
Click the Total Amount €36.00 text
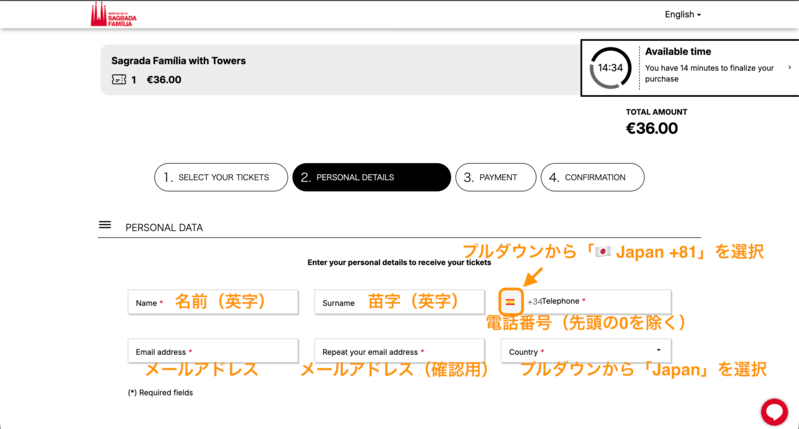click(651, 128)
